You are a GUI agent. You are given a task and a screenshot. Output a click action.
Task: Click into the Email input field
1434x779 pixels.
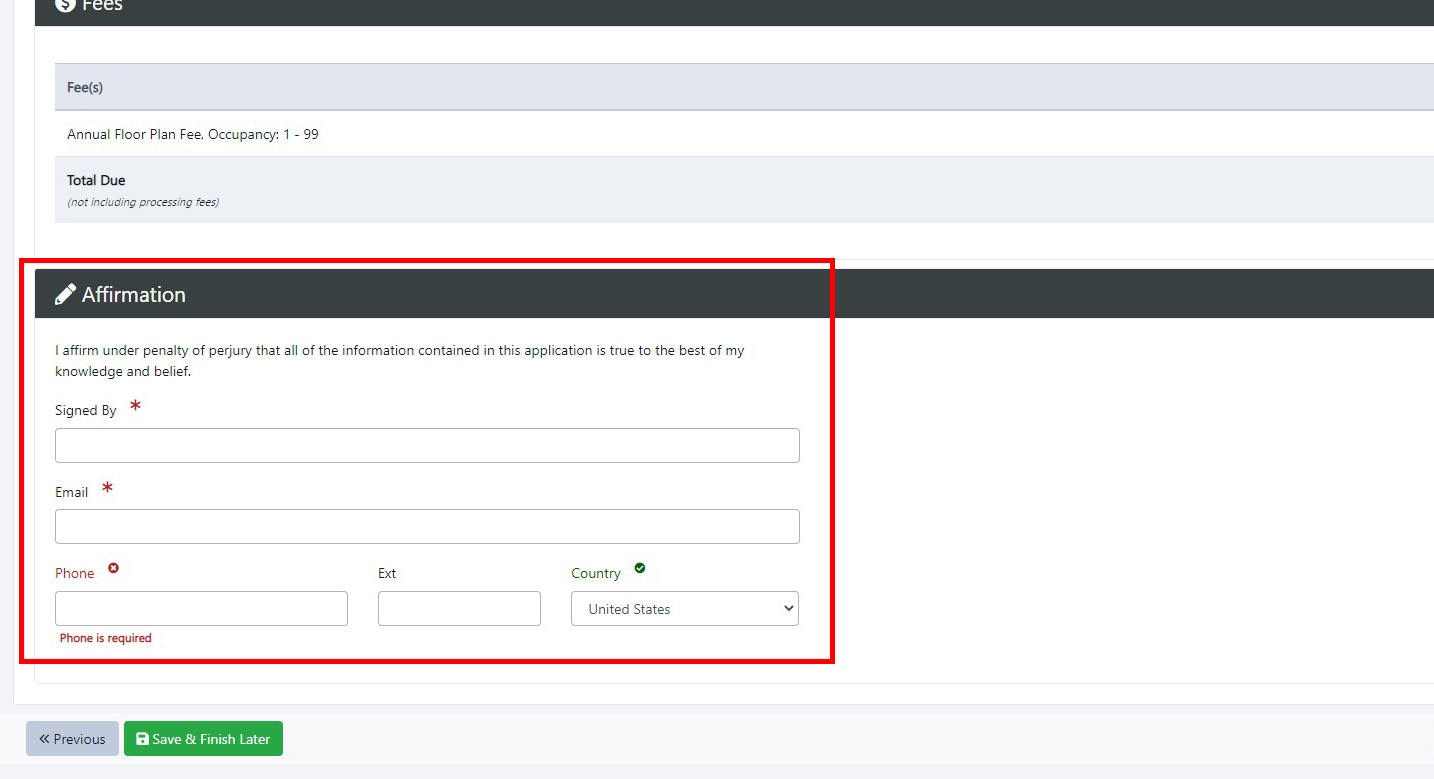(x=427, y=527)
